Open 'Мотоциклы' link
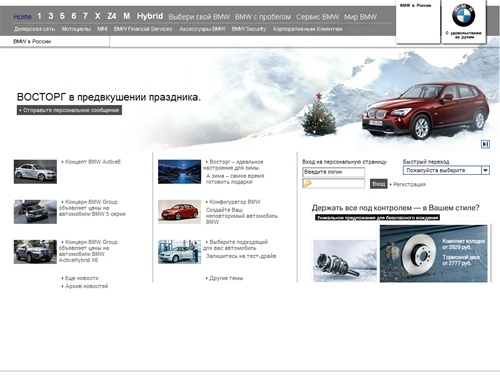 pyautogui.click(x=76, y=29)
